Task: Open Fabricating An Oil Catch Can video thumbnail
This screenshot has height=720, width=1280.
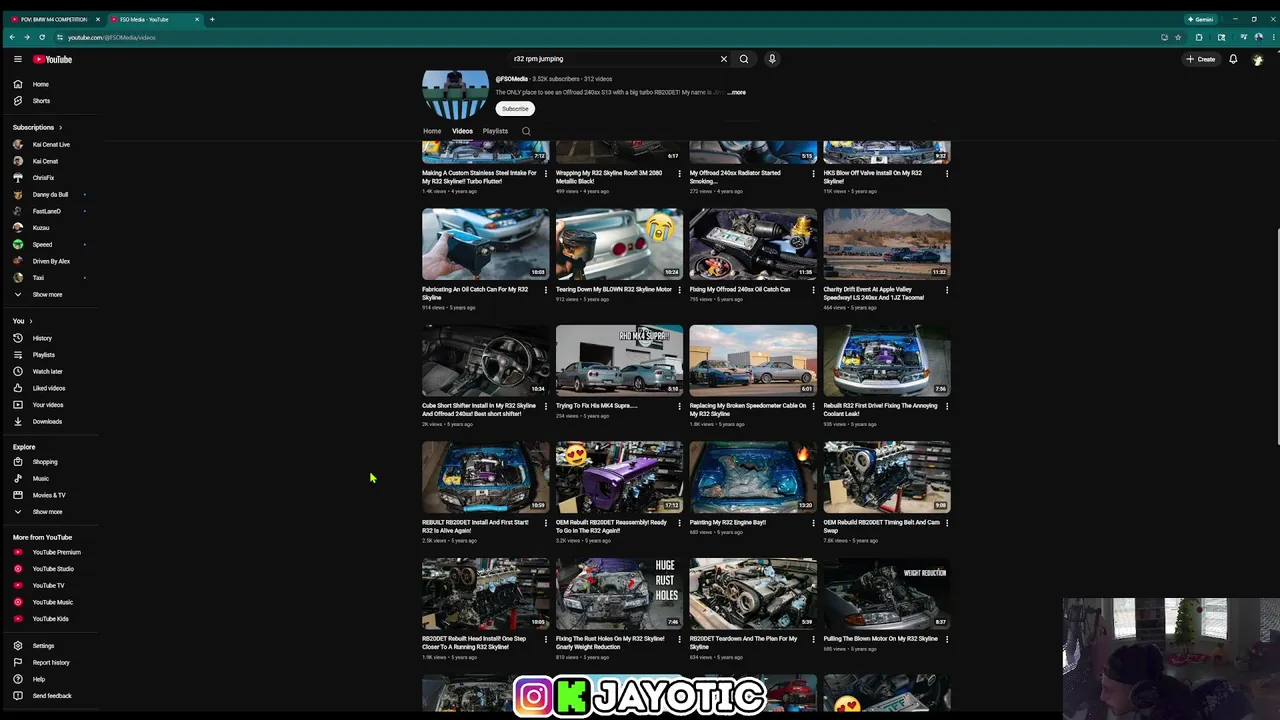Action: point(485,244)
